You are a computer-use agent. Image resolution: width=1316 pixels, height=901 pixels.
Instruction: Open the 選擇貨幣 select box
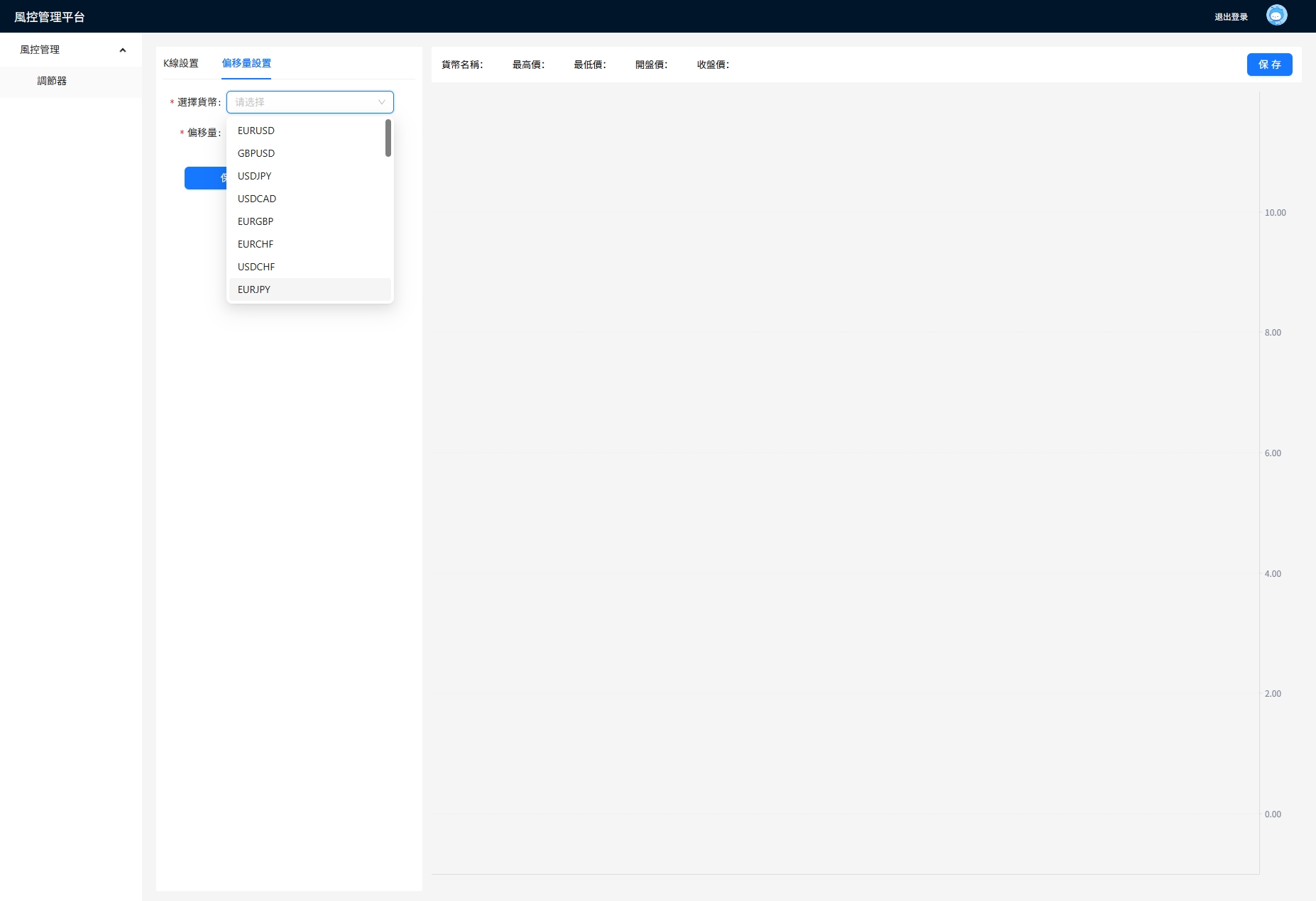coord(304,102)
